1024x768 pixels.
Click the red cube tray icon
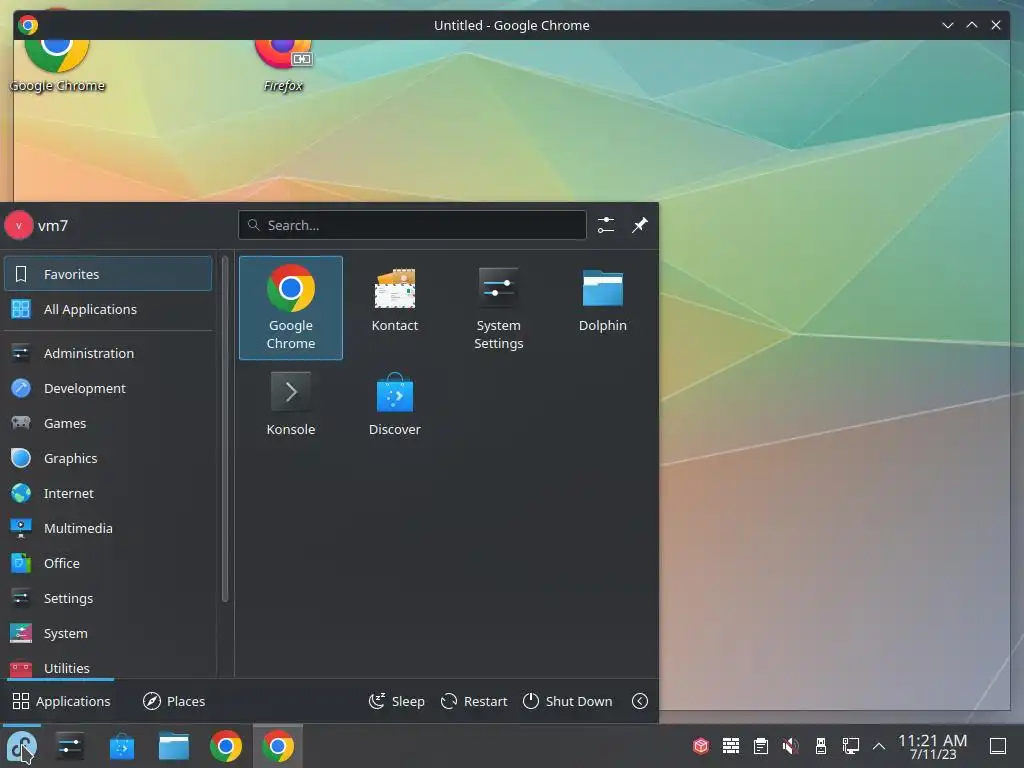point(701,746)
